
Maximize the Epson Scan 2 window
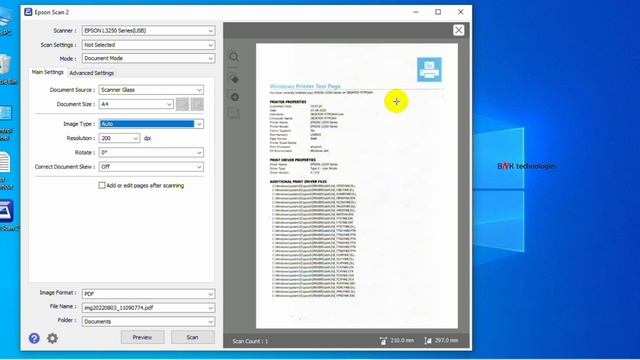tap(438, 12)
